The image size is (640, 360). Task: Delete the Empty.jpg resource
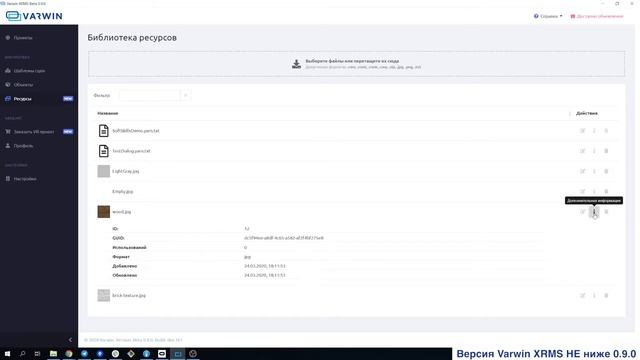pos(606,191)
